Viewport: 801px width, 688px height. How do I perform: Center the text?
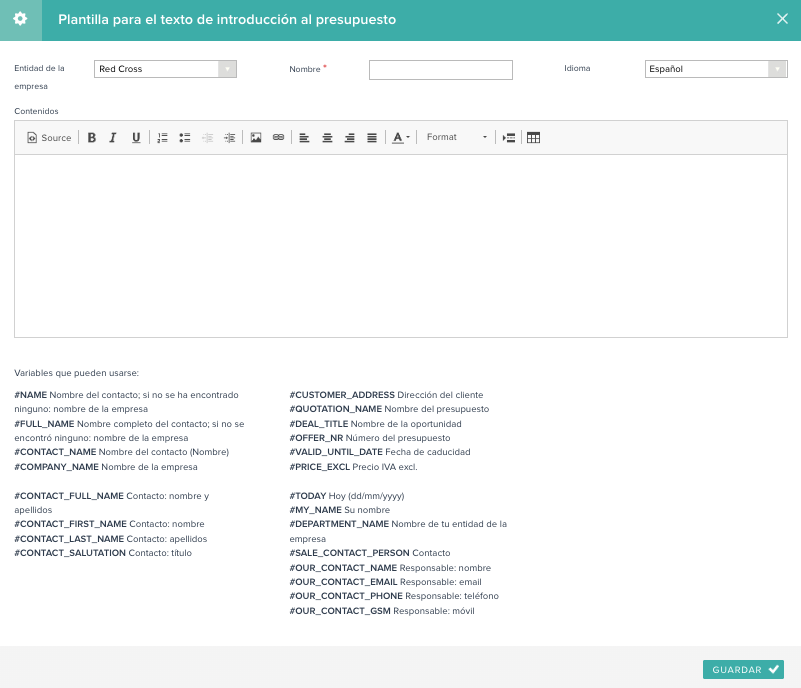[x=327, y=137]
